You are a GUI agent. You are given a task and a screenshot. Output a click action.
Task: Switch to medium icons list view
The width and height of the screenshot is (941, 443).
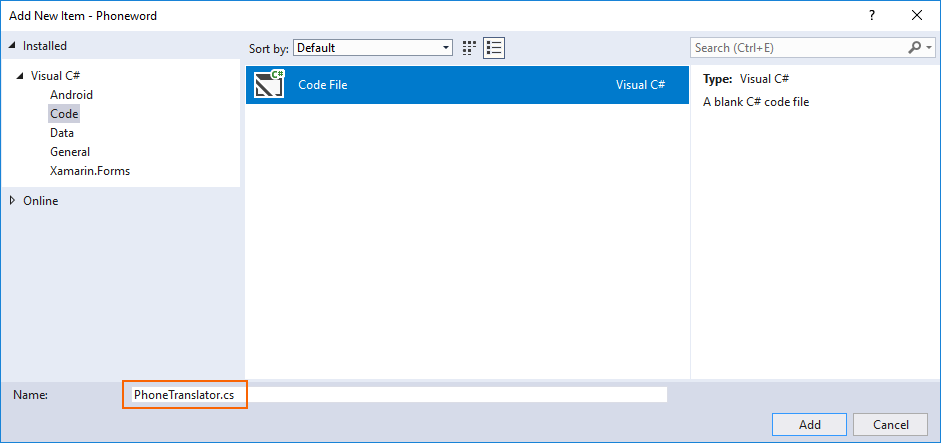(495, 48)
